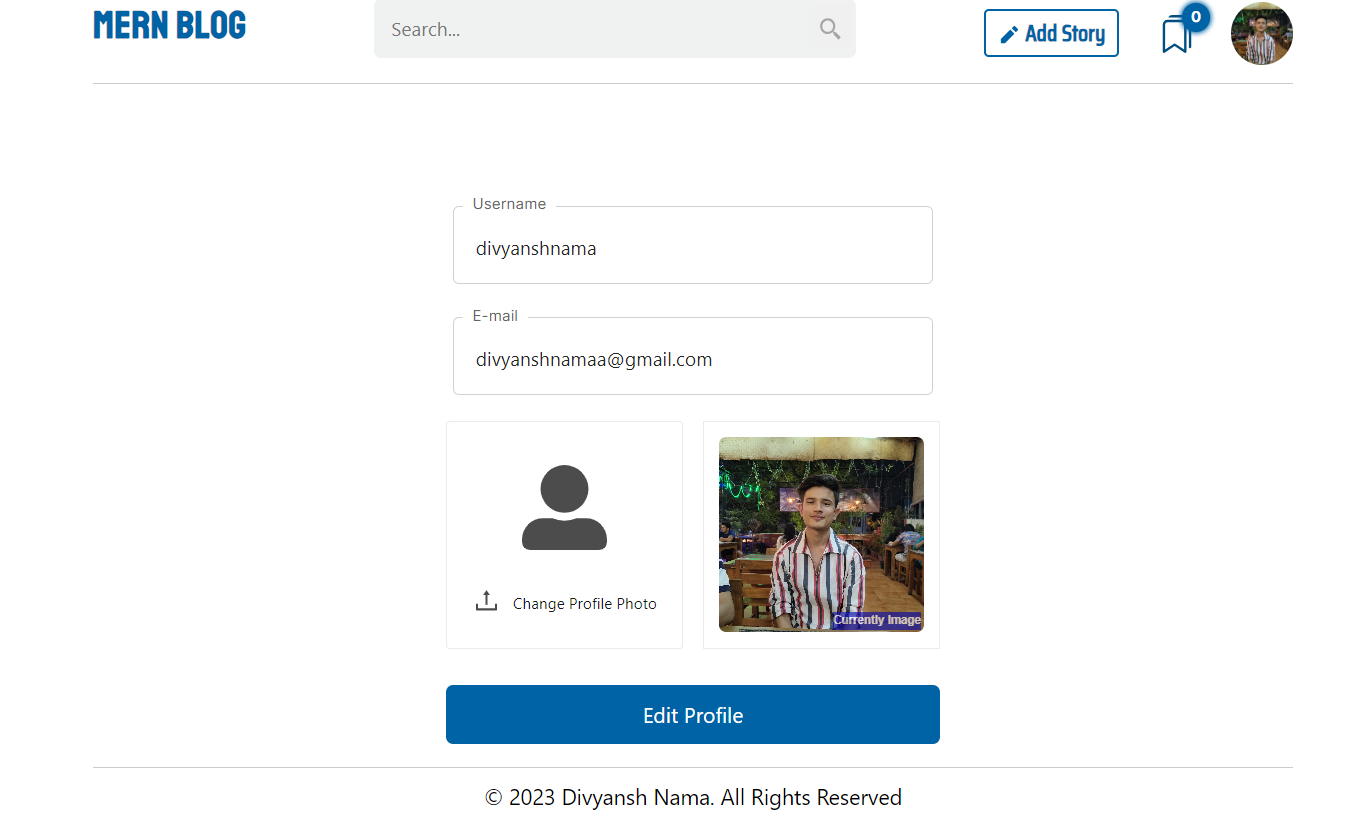Screen dimensions: 1360x833
Task: Select the divyanshnama username text
Action: [536, 248]
